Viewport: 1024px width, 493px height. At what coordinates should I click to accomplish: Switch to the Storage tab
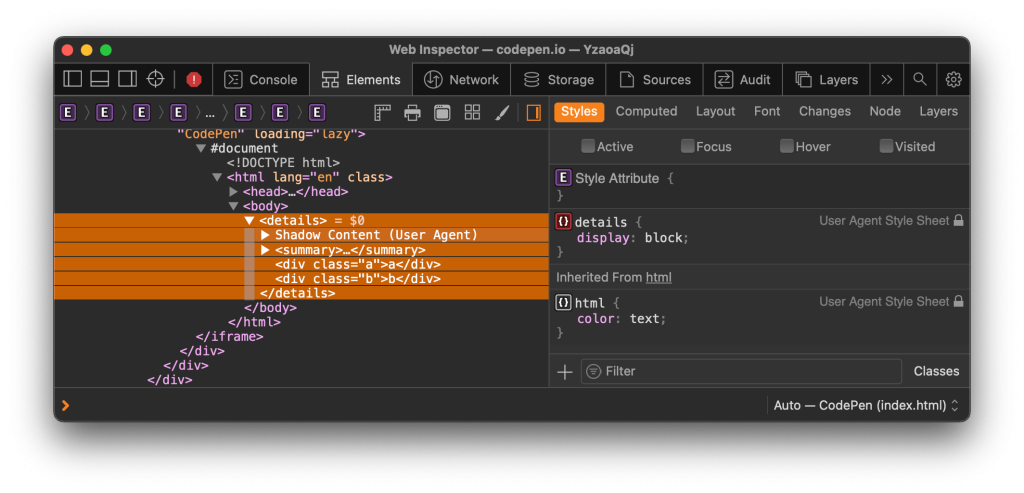click(558, 80)
